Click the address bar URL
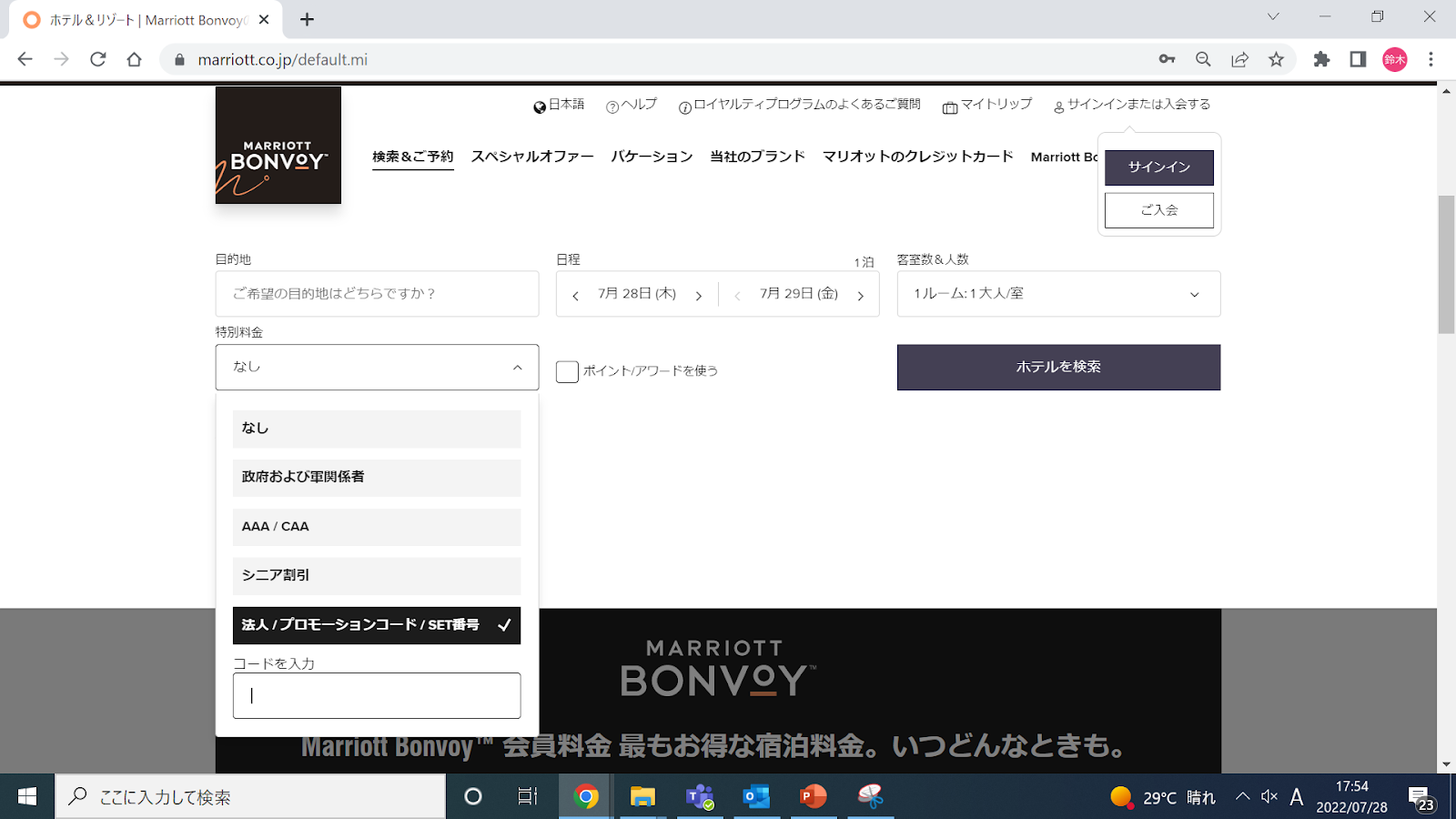The image size is (1456, 819). pos(283,60)
